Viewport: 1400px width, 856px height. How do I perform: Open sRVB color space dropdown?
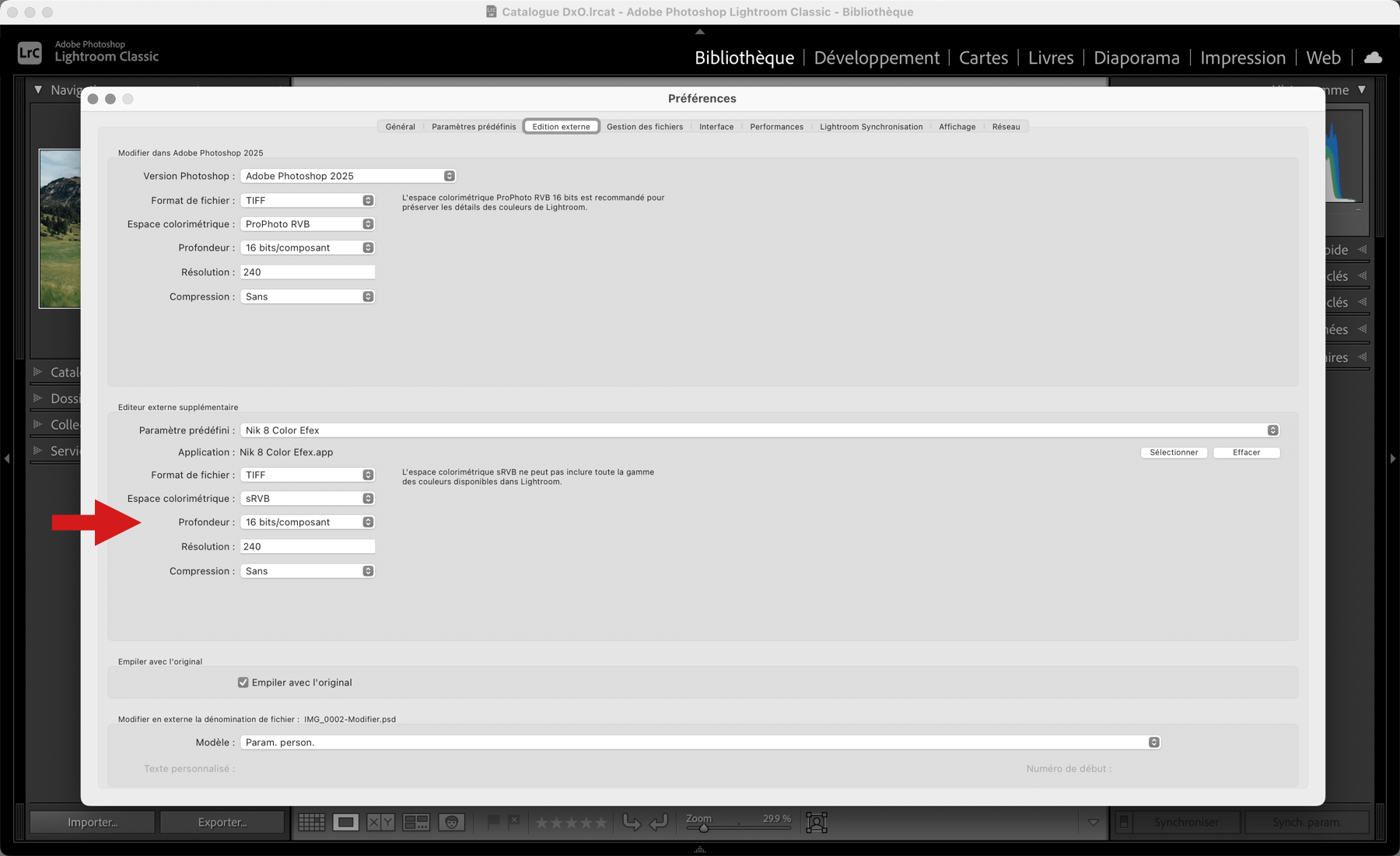coord(307,498)
